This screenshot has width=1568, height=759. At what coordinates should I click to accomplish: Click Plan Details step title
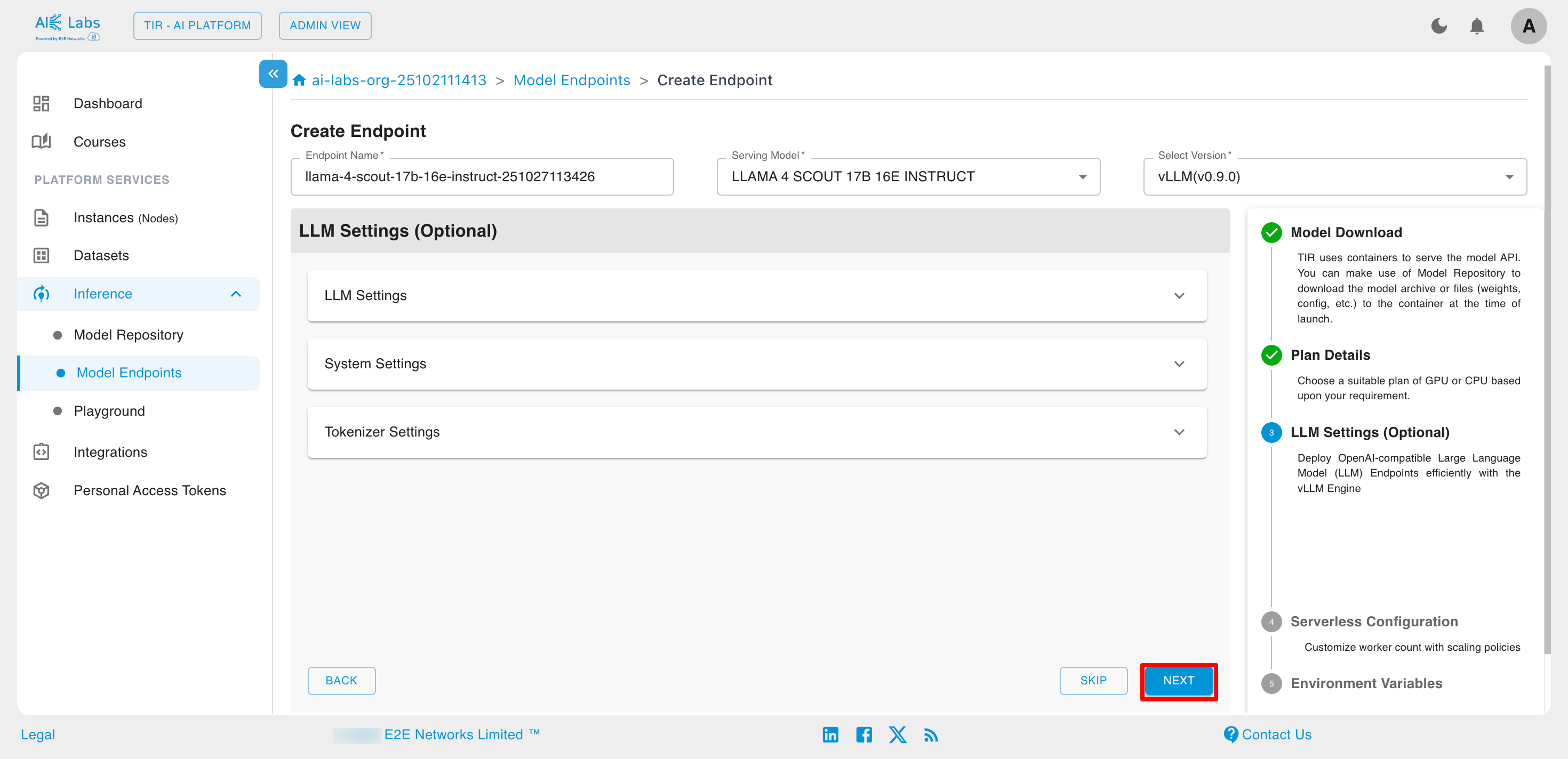click(1330, 355)
